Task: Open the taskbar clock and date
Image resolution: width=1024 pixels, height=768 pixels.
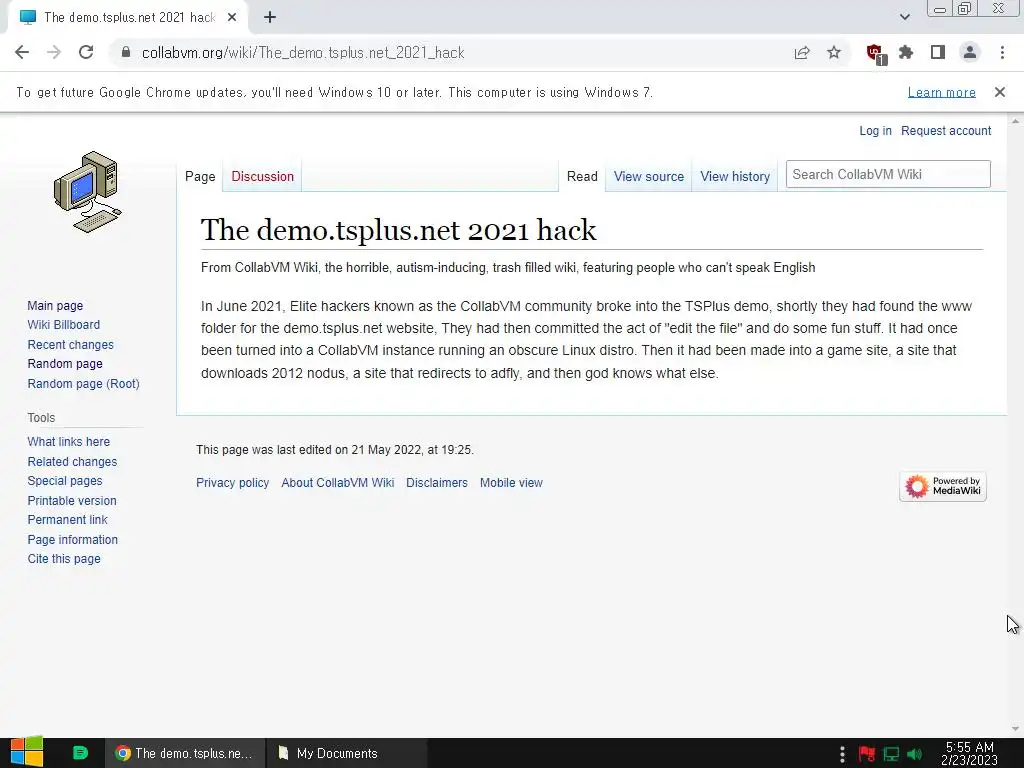Action: click(x=969, y=754)
